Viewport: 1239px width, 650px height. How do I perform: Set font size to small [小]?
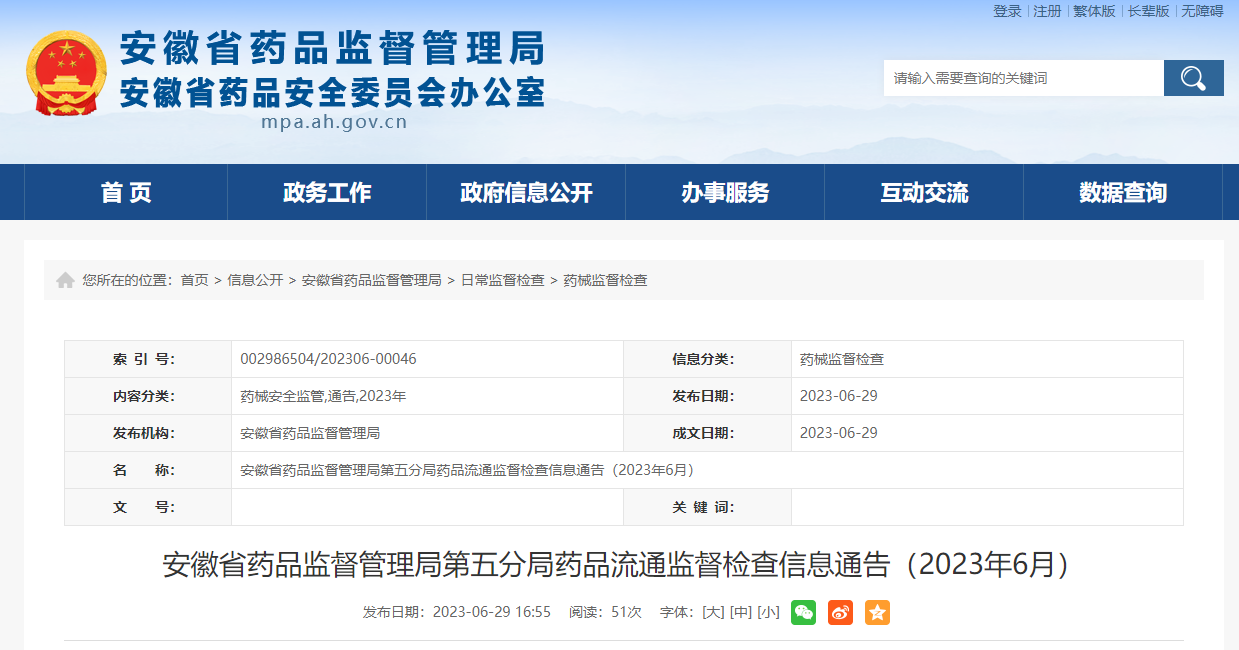click(768, 612)
